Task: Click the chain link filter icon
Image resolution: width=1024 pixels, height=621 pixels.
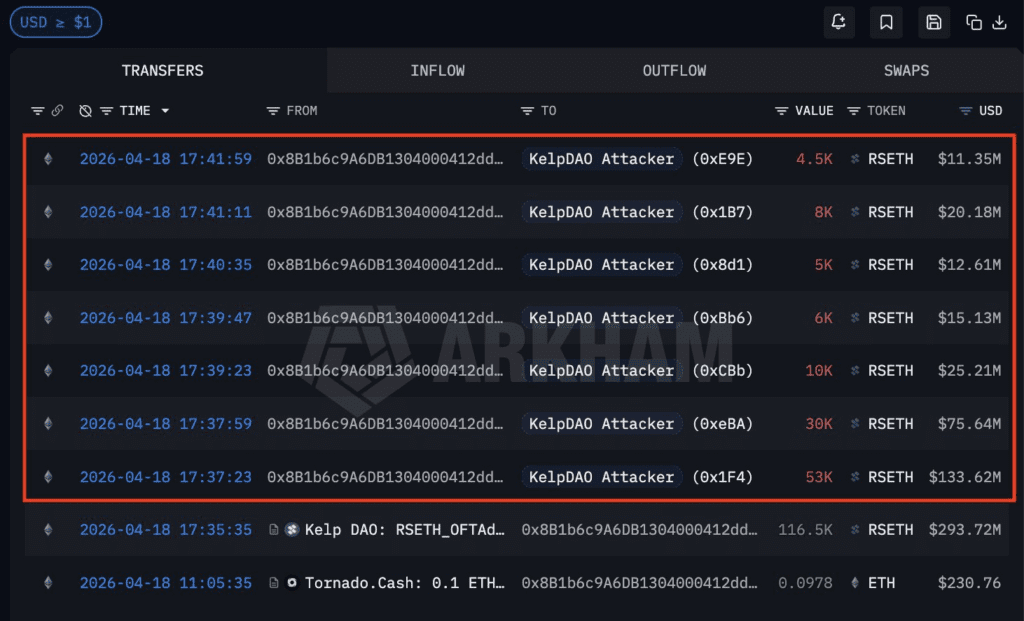Action: pyautogui.click(x=58, y=111)
